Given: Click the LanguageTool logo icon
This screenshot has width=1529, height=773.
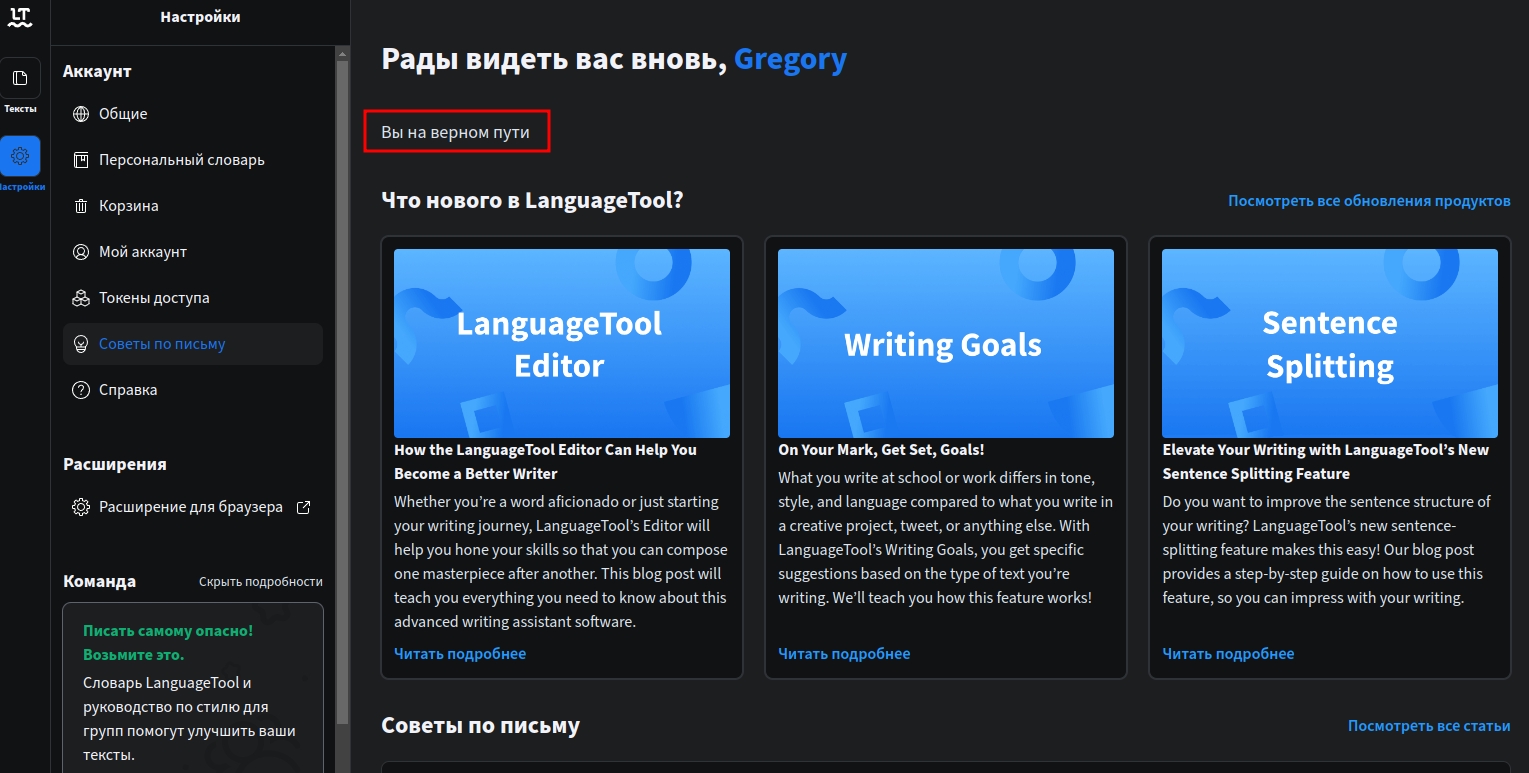Looking at the screenshot, I should pyautogui.click(x=20, y=17).
